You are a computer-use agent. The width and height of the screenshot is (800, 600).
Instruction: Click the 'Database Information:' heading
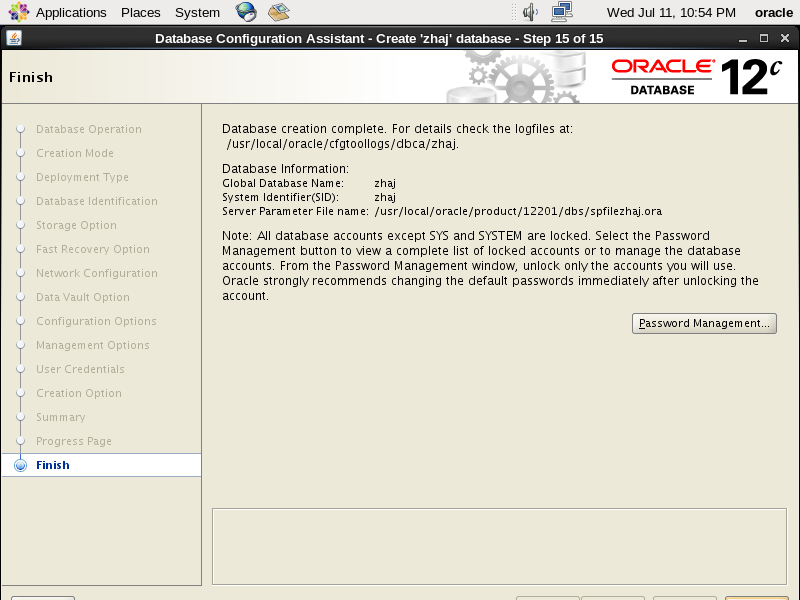click(285, 169)
